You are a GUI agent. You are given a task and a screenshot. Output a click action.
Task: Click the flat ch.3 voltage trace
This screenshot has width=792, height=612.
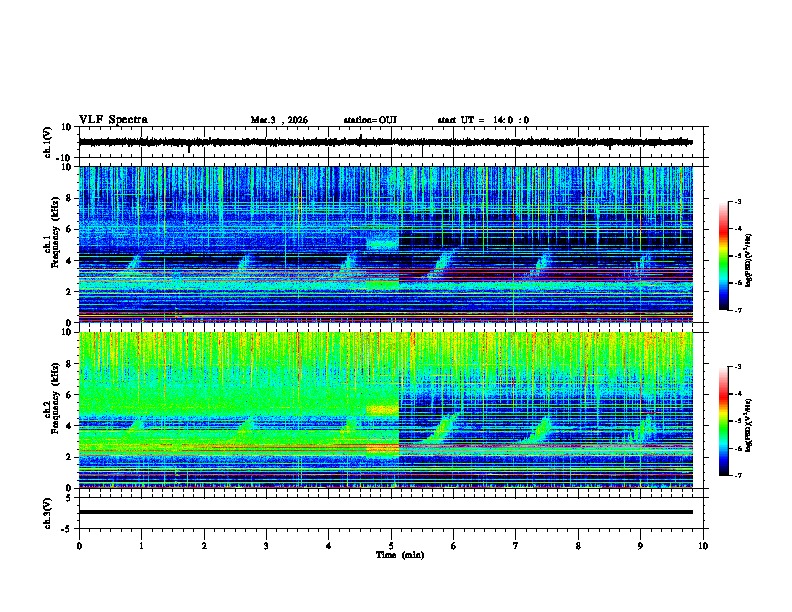point(385,512)
